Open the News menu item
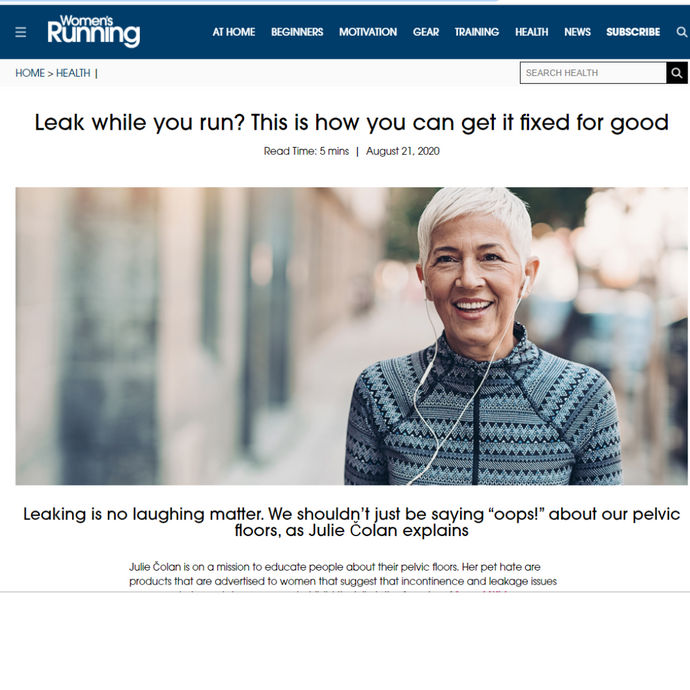The width and height of the screenshot is (690, 690). (577, 32)
